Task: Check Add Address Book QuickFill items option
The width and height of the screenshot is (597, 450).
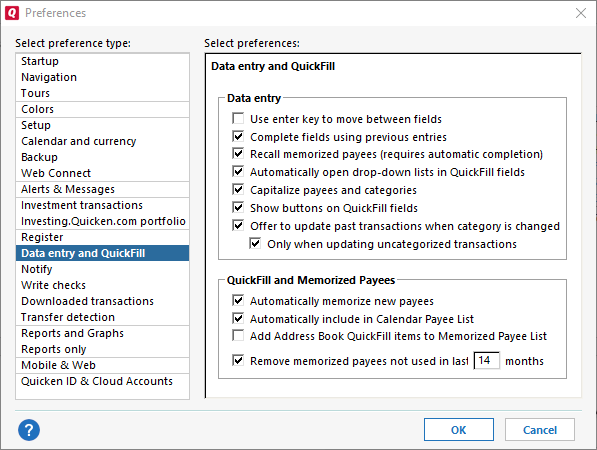Action: point(238,335)
